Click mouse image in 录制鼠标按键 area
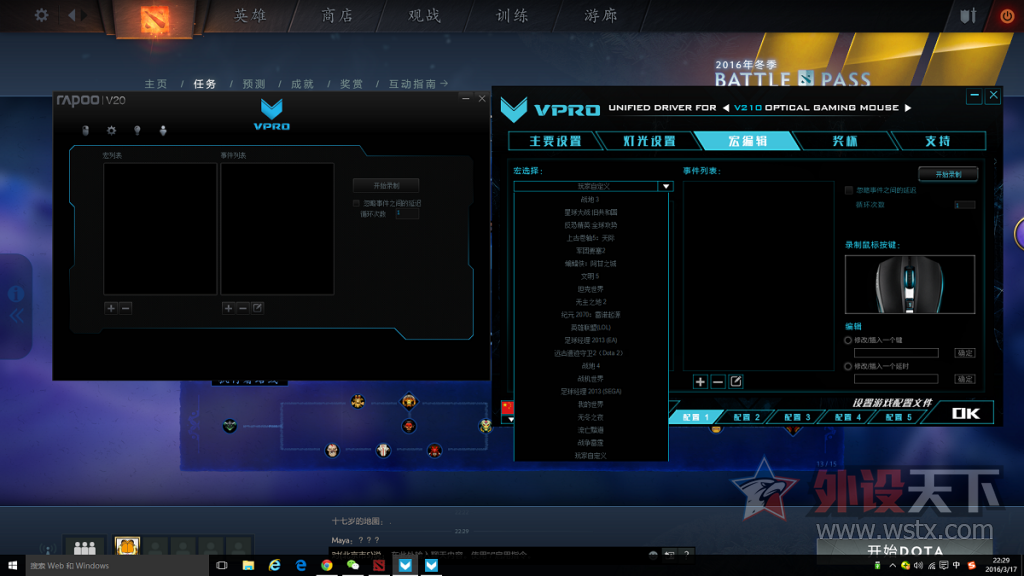Screen dimensions: 1024x576 tap(910, 285)
